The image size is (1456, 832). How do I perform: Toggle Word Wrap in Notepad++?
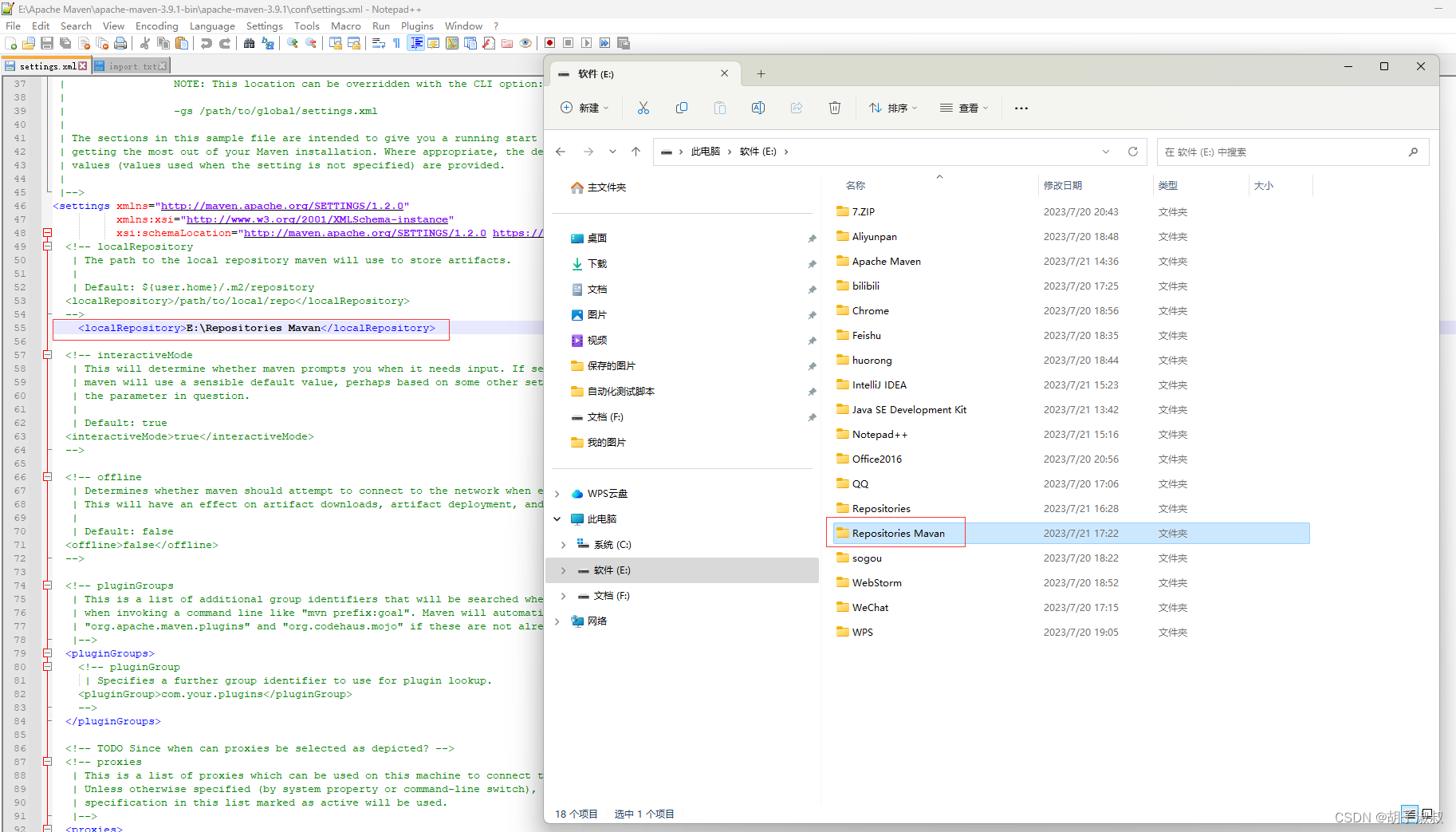tap(377, 43)
